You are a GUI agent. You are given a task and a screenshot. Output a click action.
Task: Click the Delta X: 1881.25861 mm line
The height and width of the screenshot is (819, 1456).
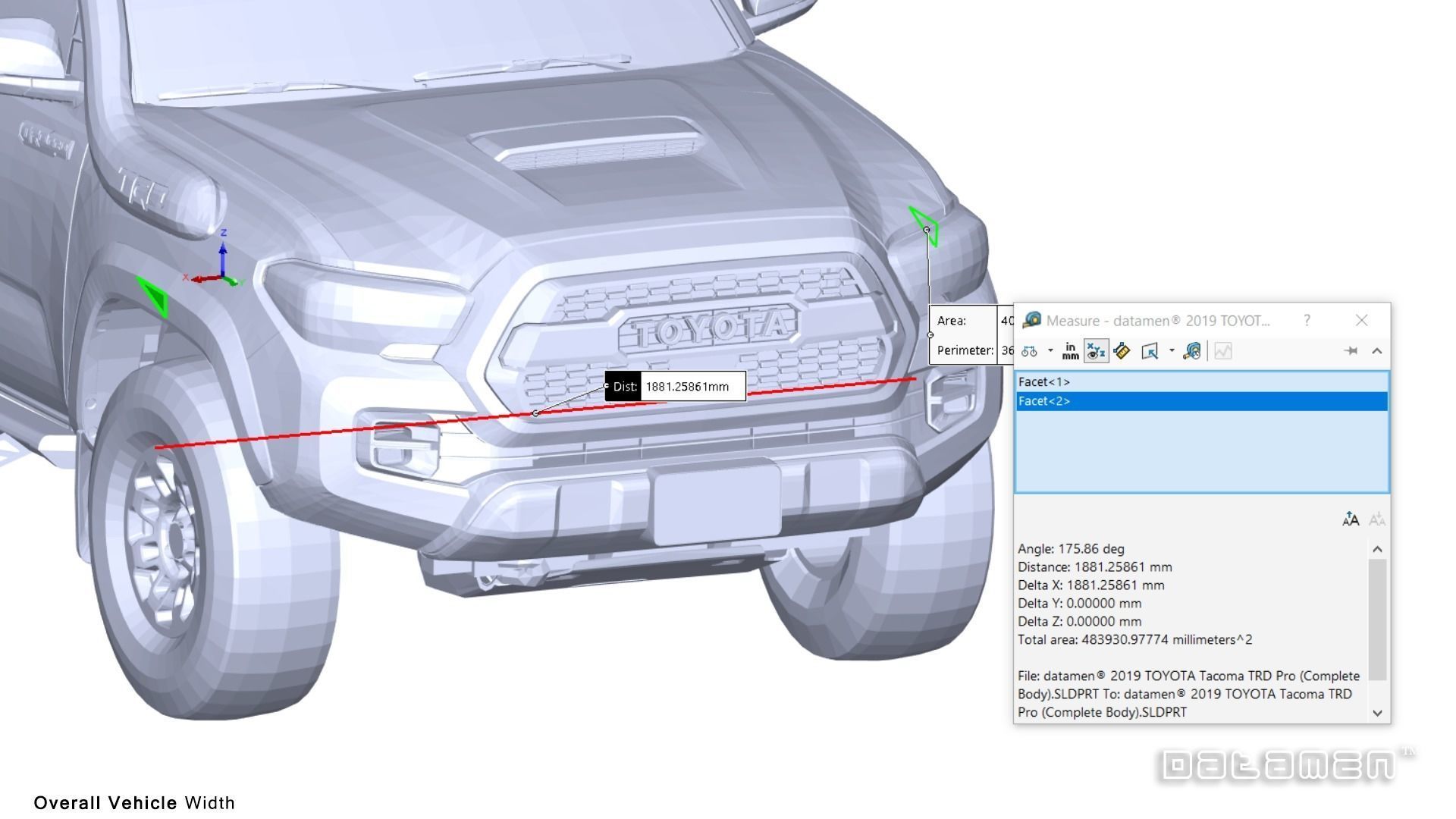coord(1091,585)
